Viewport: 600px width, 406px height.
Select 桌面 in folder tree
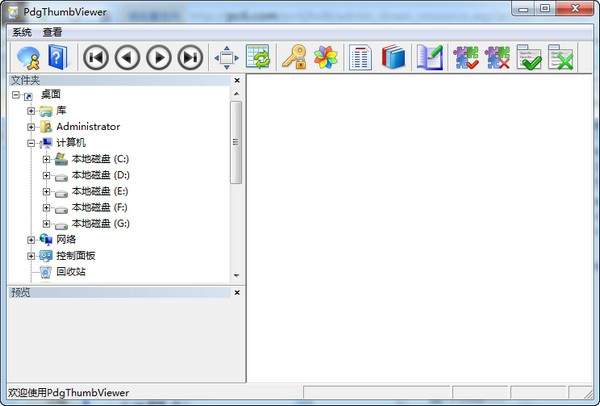tap(51, 94)
